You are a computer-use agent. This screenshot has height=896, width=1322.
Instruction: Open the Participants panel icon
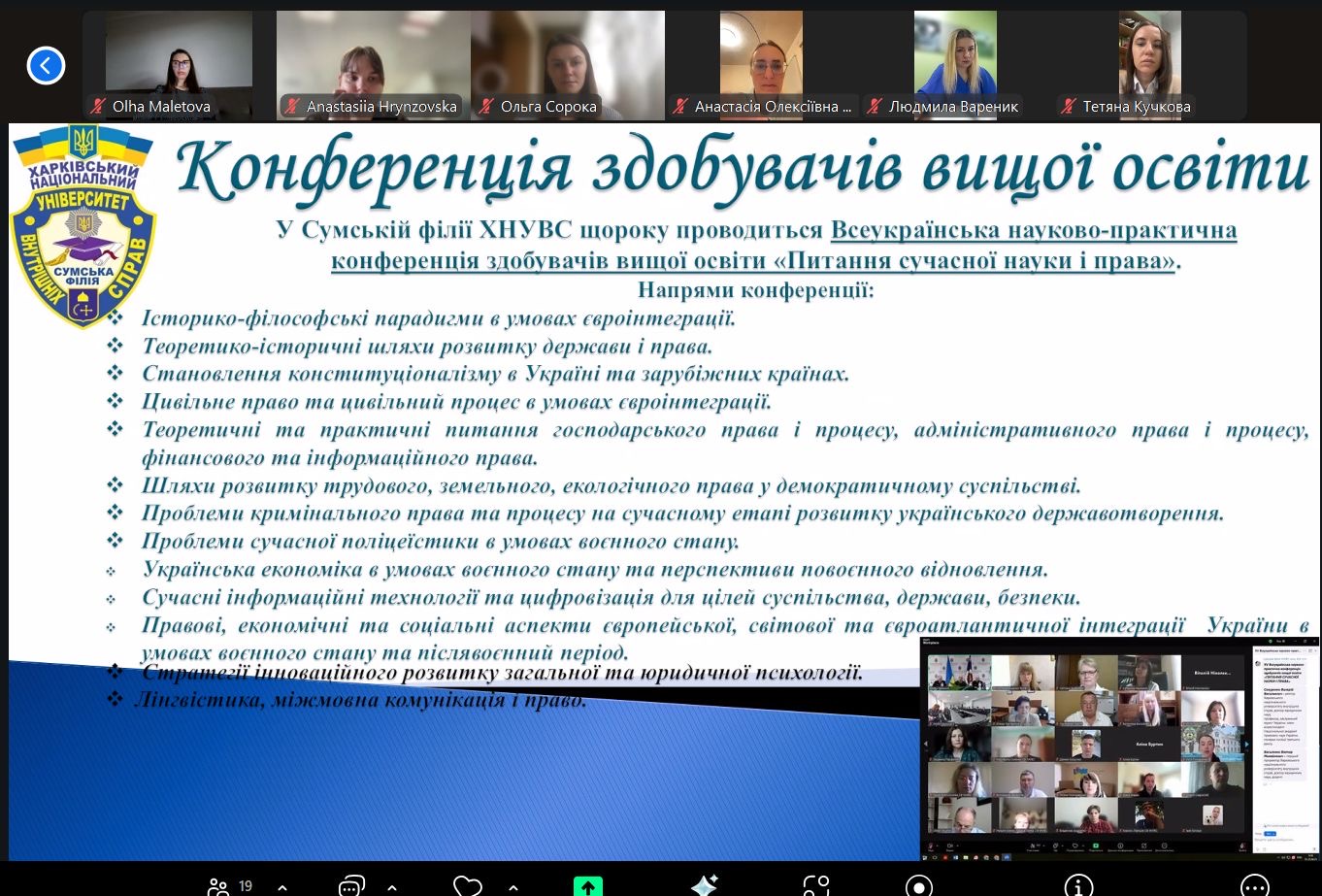point(218,885)
